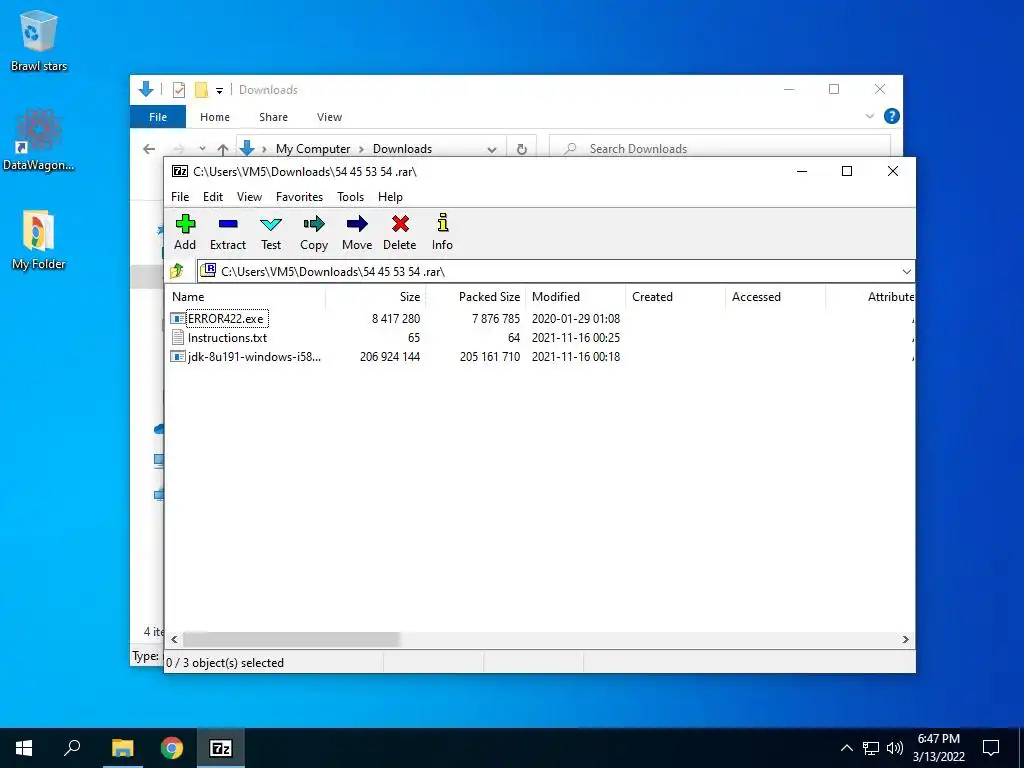Click the horizontal scrollbar left arrow
The width and height of the screenshot is (1024, 768).
[x=174, y=639]
